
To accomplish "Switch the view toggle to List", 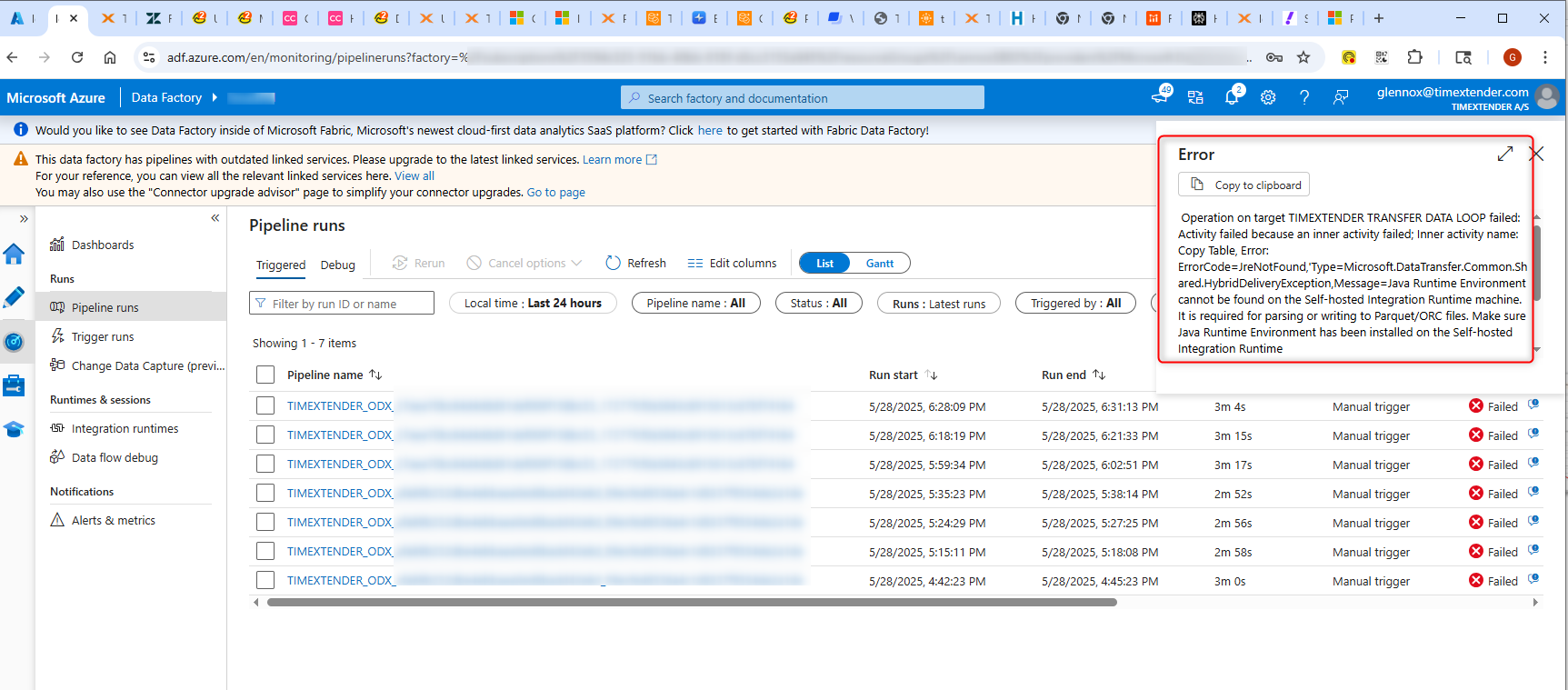I will coord(824,263).
